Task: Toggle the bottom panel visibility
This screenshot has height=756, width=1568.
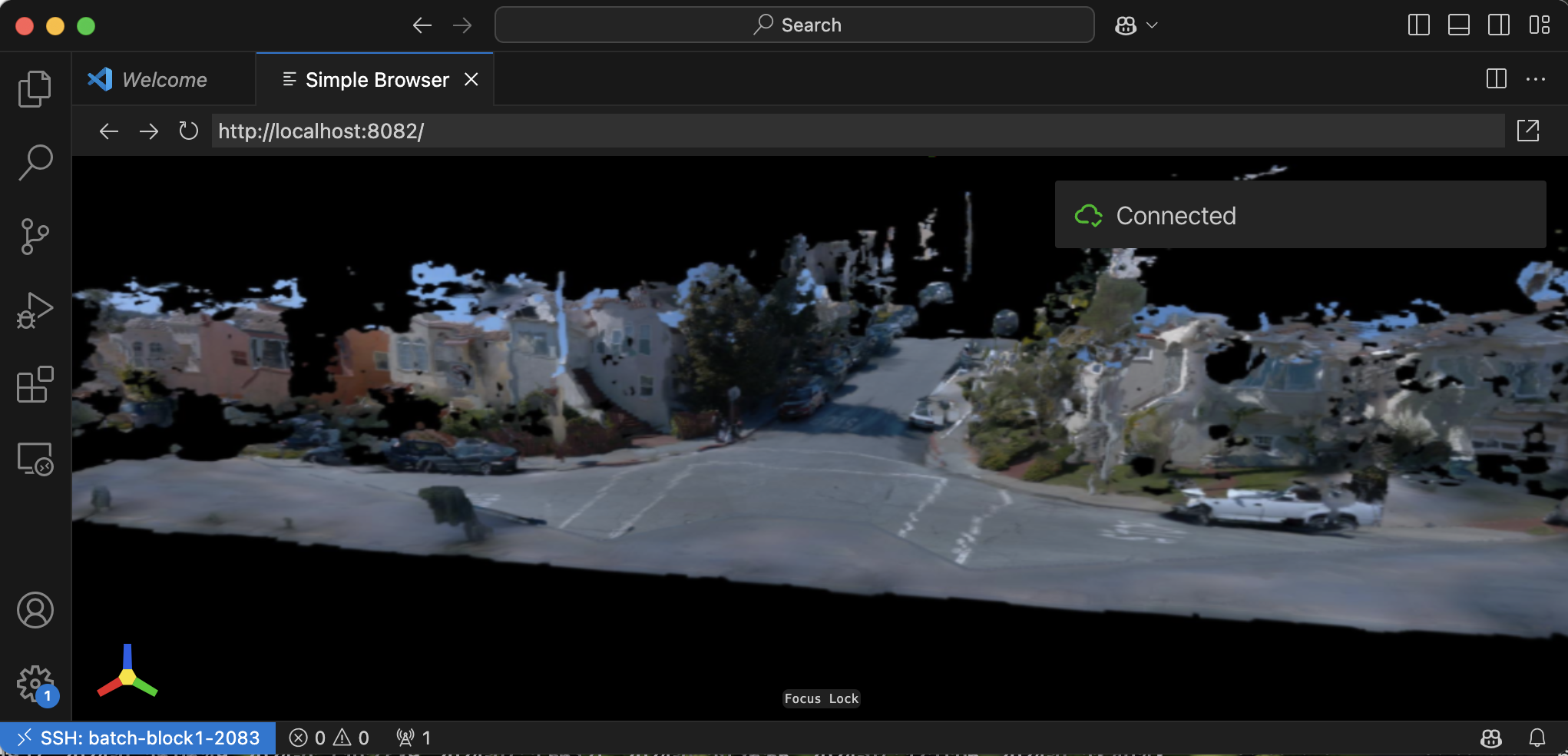Action: [x=1458, y=25]
